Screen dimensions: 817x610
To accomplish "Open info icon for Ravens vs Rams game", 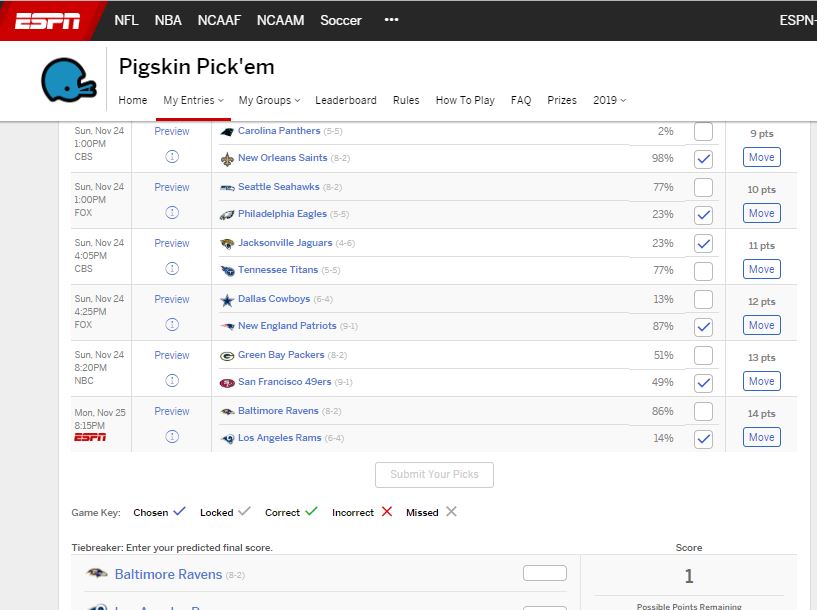I will 172,437.
